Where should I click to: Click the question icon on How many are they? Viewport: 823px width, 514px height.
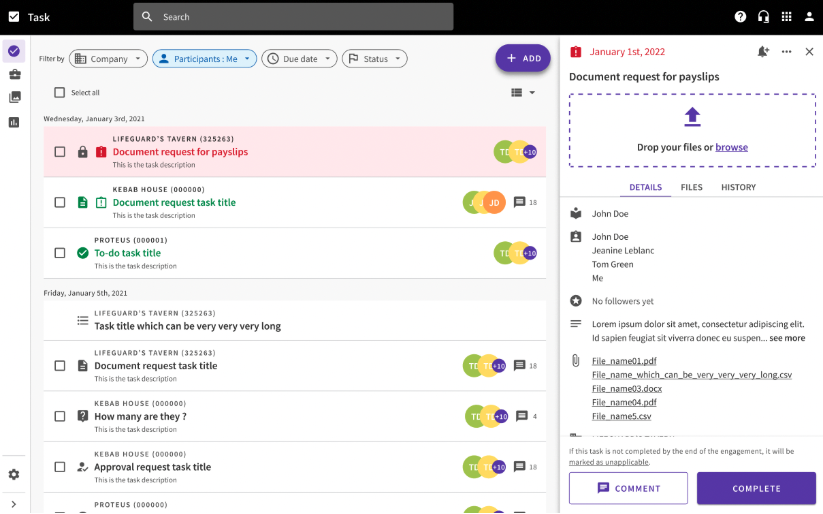[82, 416]
